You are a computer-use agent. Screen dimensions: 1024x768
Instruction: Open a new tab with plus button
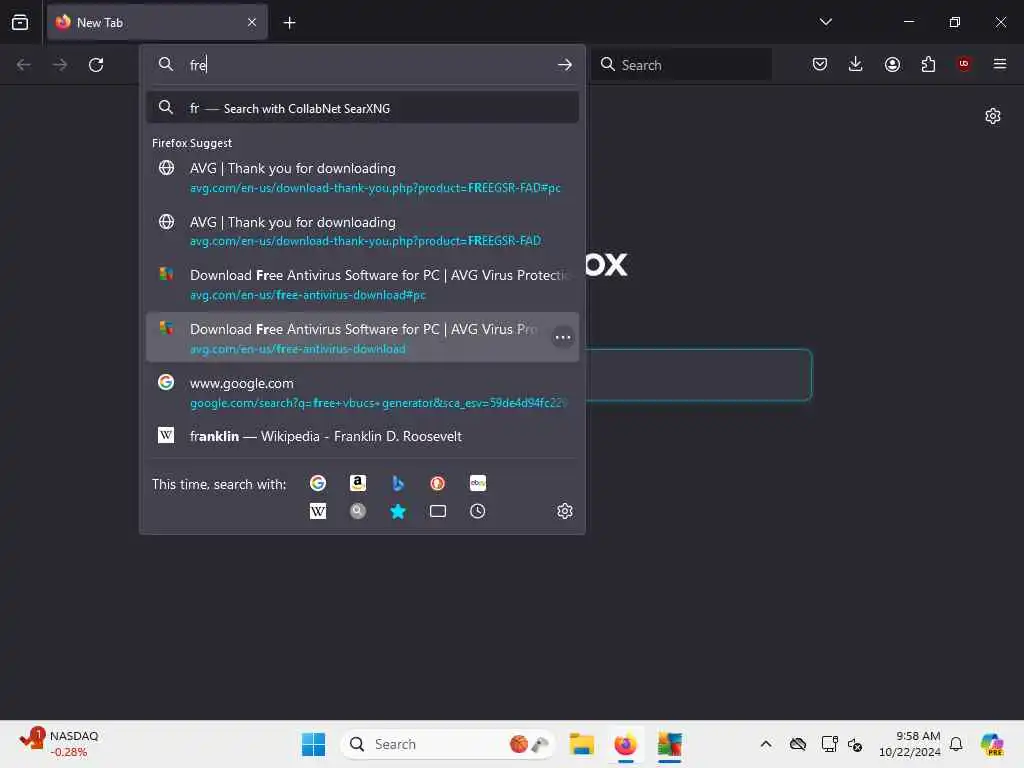289,23
